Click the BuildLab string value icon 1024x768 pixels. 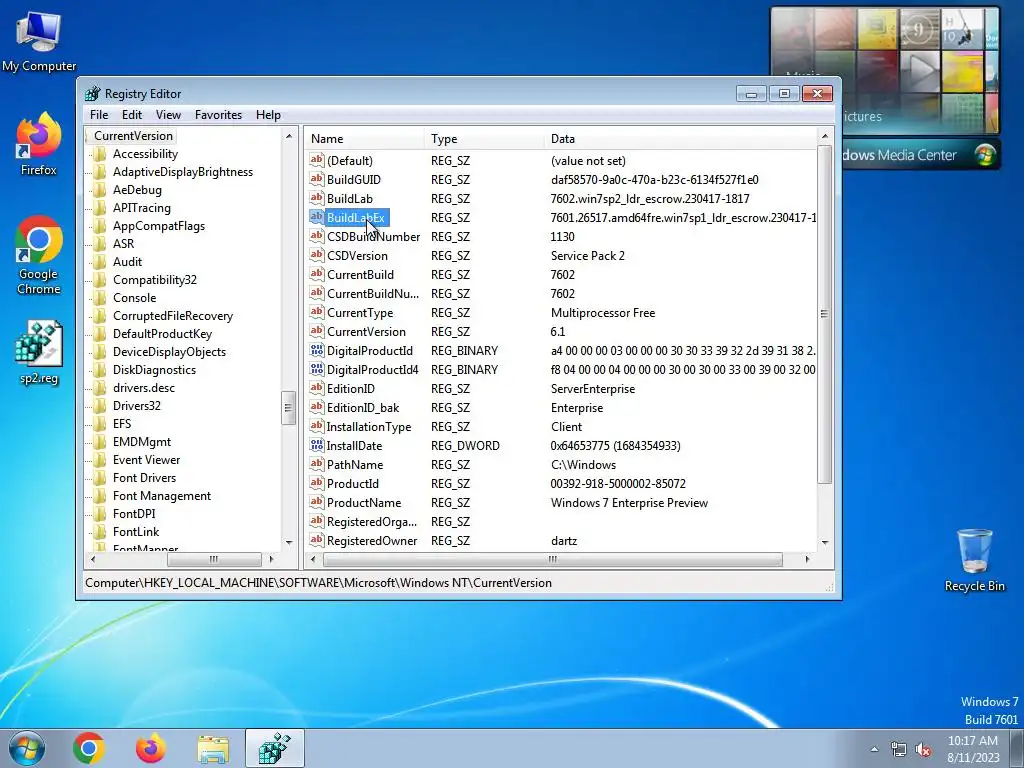coord(317,198)
